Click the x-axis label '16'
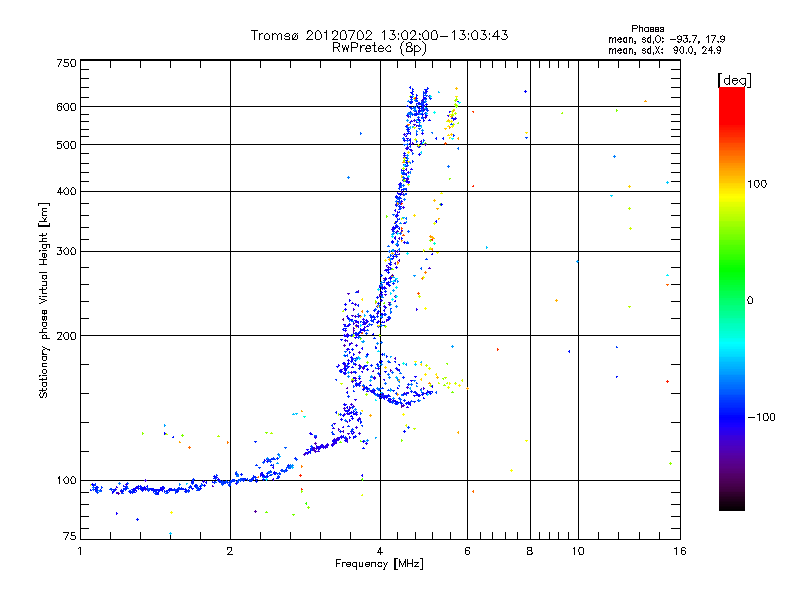This screenshot has width=800, height=600. (680, 551)
